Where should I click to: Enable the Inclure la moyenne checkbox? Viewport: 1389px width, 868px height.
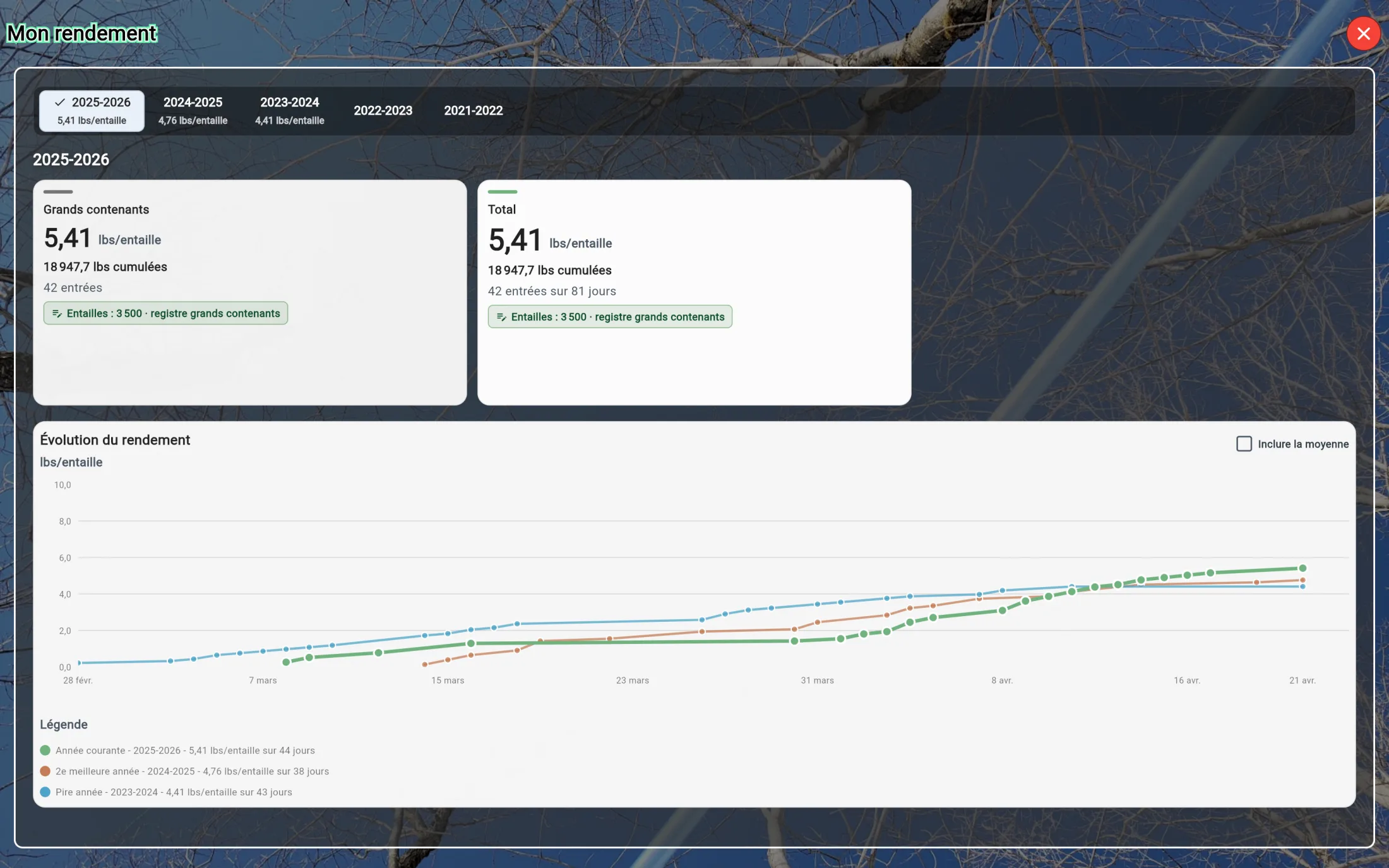tap(1244, 444)
